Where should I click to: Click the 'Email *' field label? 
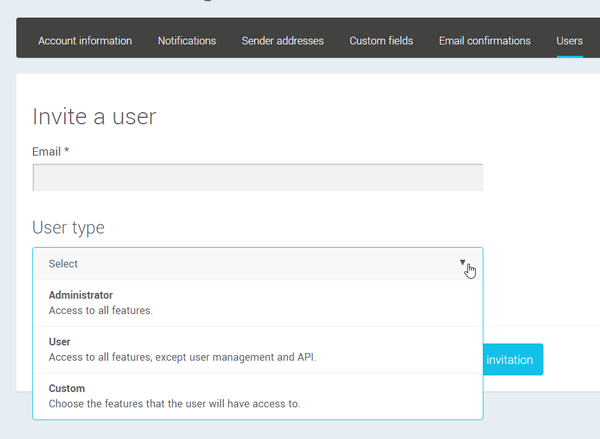[48, 151]
